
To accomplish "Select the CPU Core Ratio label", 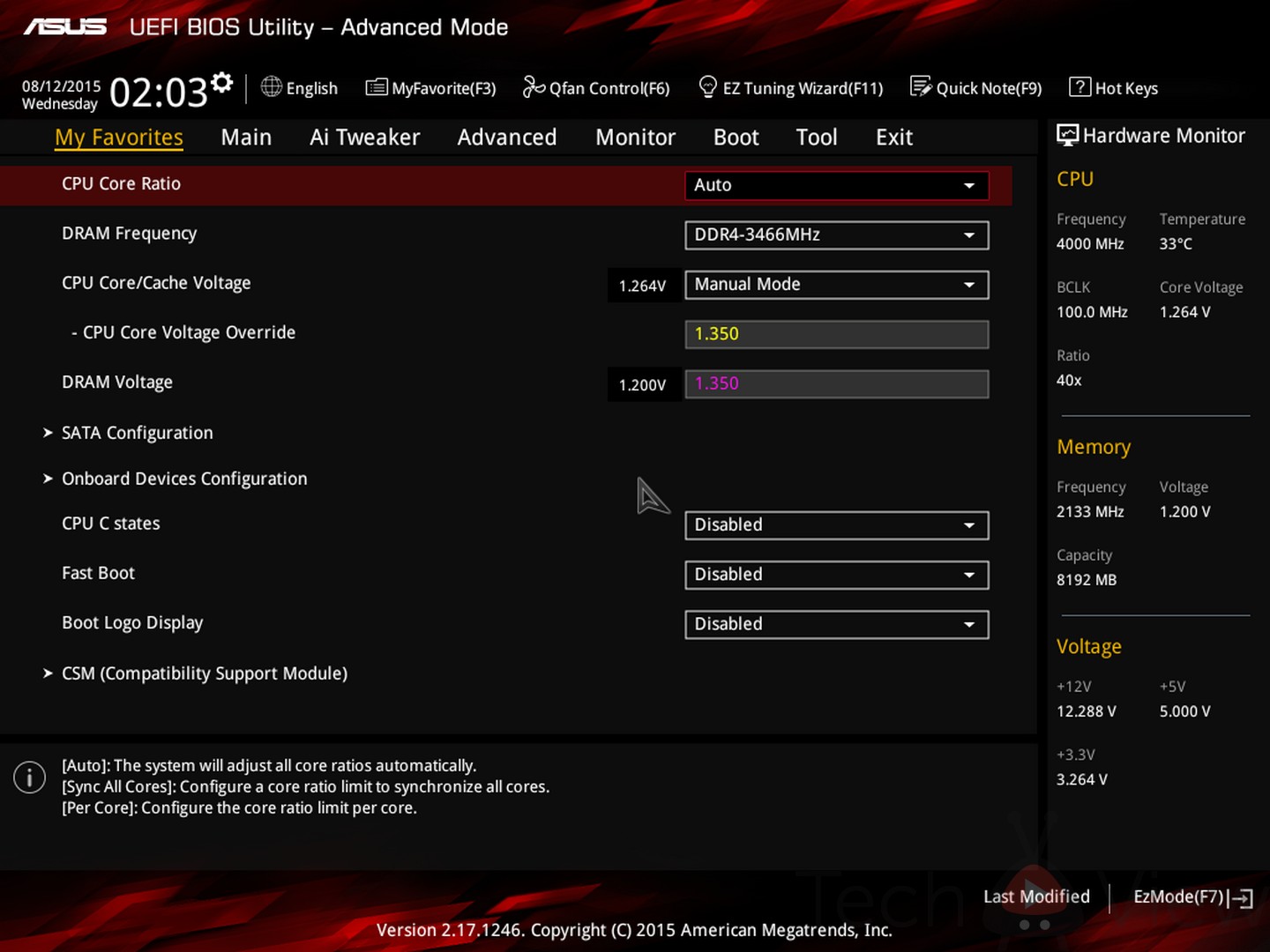I will pyautogui.click(x=121, y=183).
